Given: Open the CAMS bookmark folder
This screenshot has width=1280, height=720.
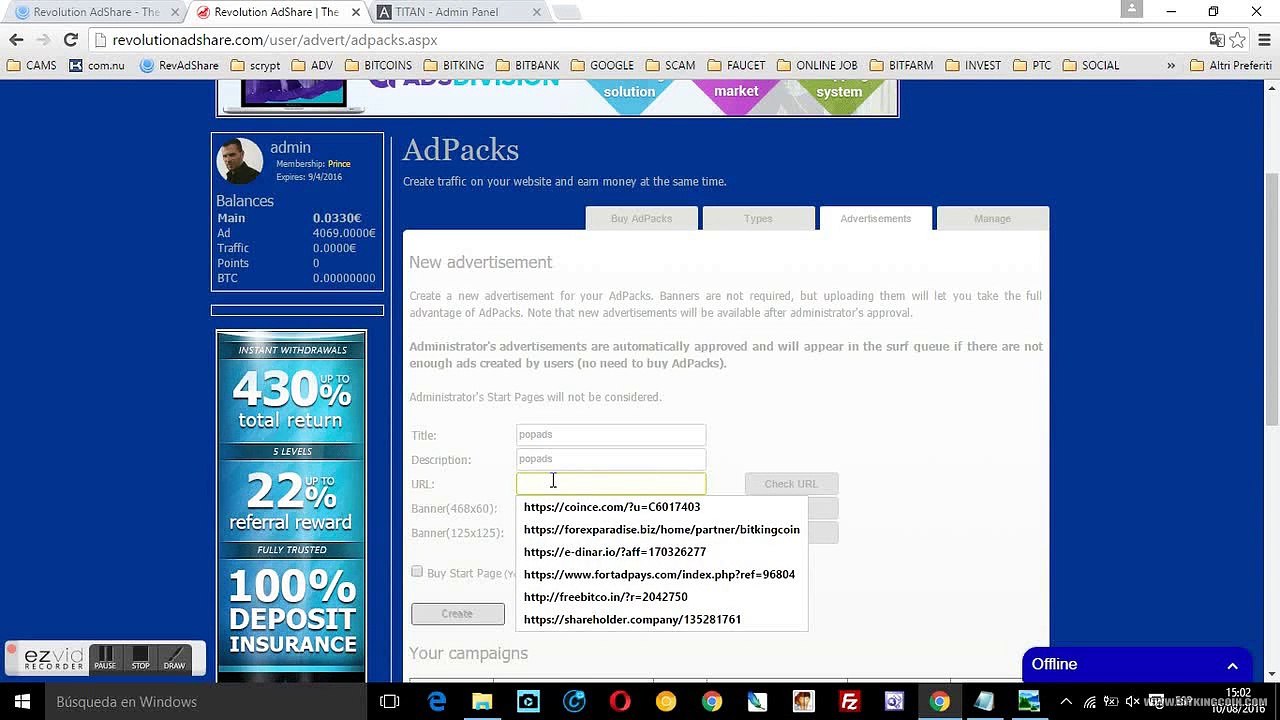Looking at the screenshot, I should click(32, 65).
